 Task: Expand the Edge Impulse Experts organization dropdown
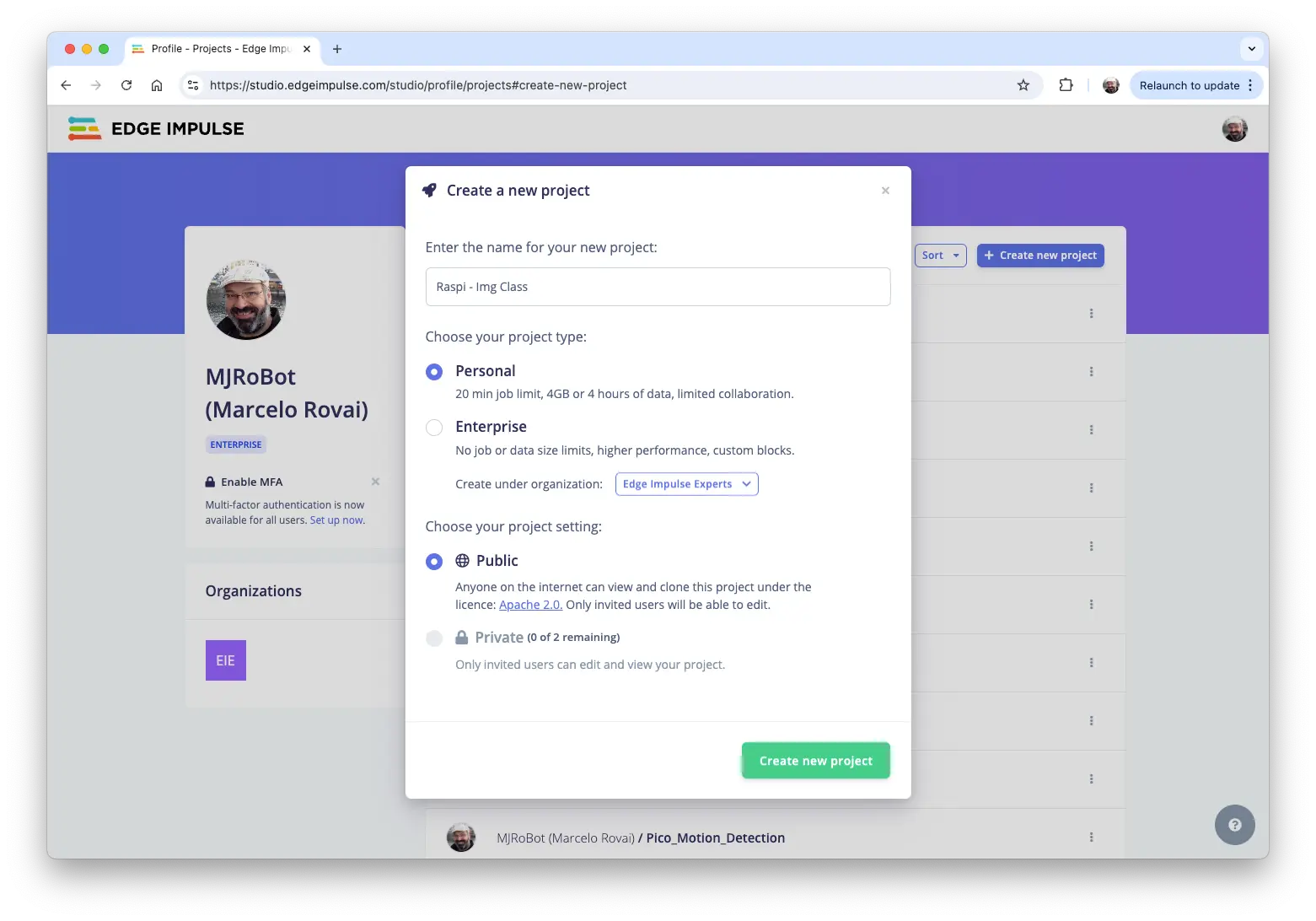tap(686, 484)
